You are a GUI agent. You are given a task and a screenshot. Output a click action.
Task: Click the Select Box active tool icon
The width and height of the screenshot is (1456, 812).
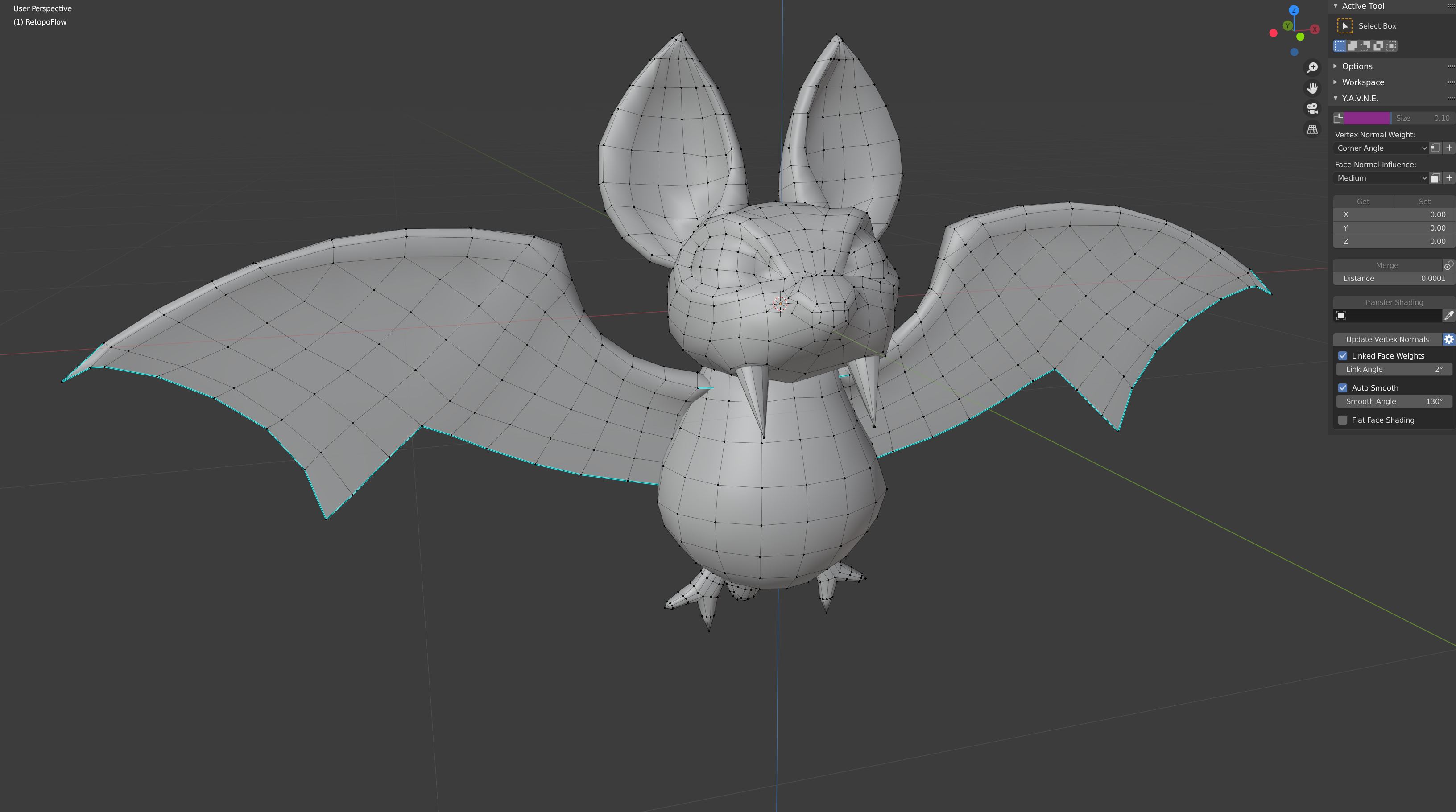pyautogui.click(x=1344, y=26)
